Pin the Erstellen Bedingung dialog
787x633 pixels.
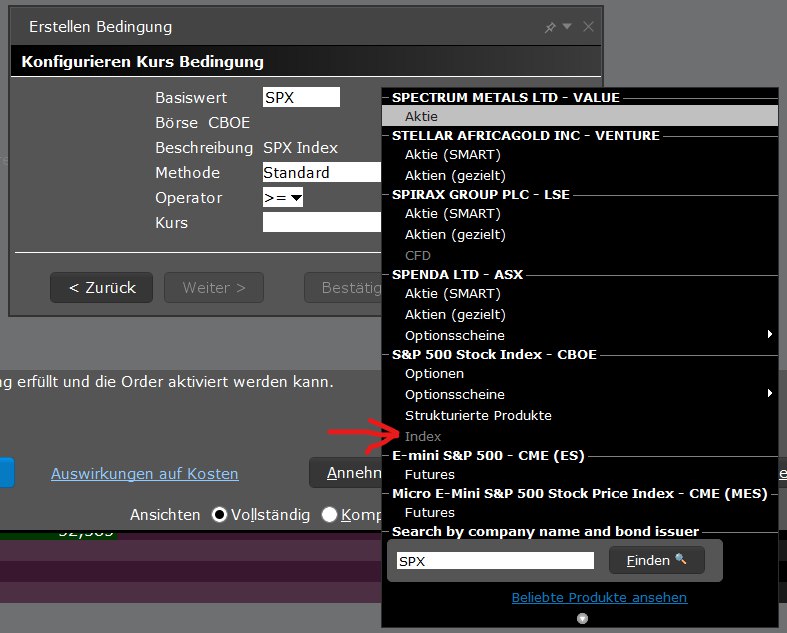550,27
